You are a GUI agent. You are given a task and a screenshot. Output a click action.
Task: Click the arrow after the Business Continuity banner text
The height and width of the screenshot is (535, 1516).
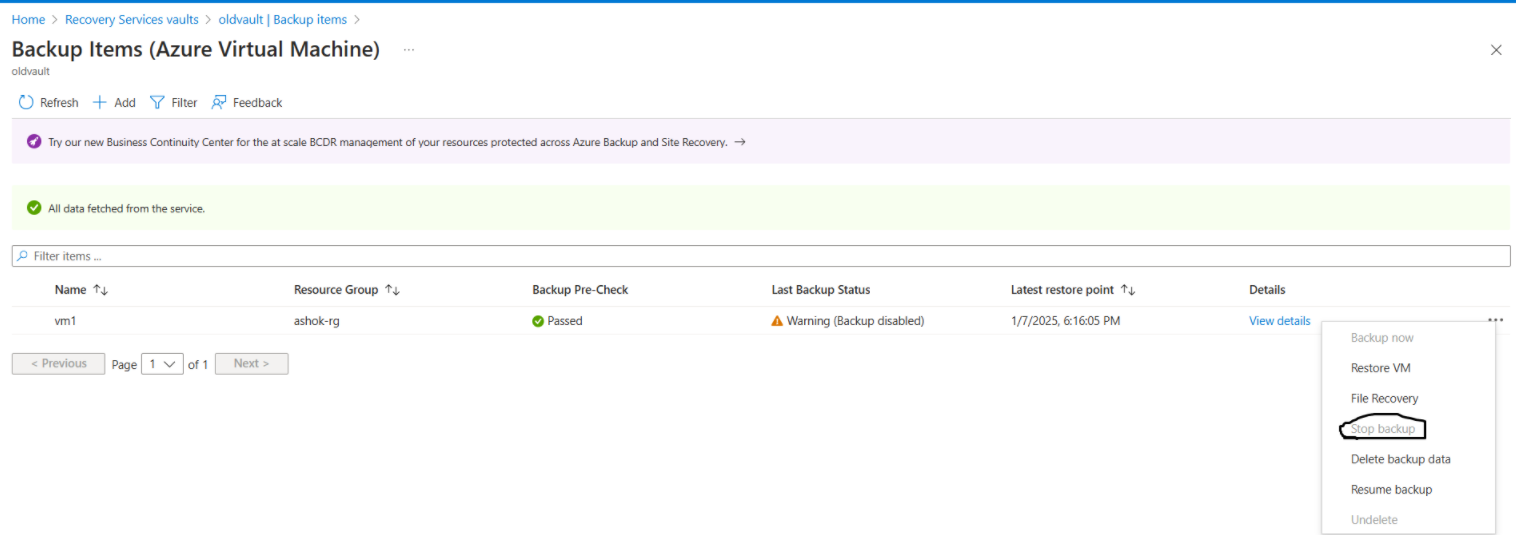point(740,142)
